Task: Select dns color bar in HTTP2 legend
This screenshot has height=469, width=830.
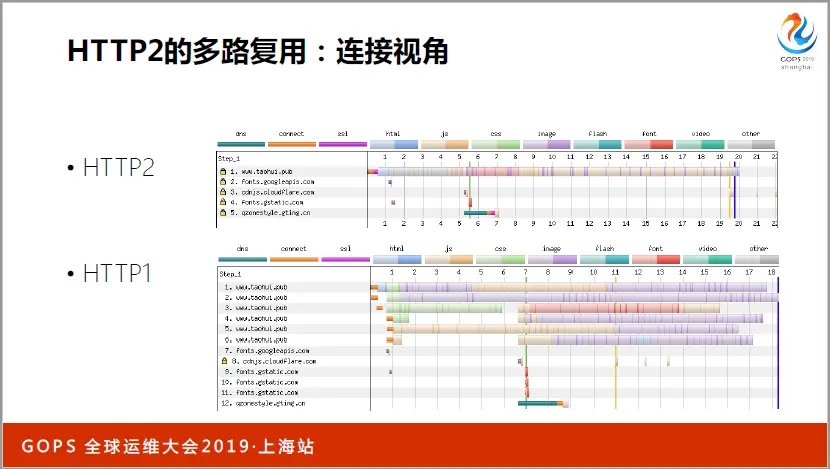Action: [x=241, y=144]
